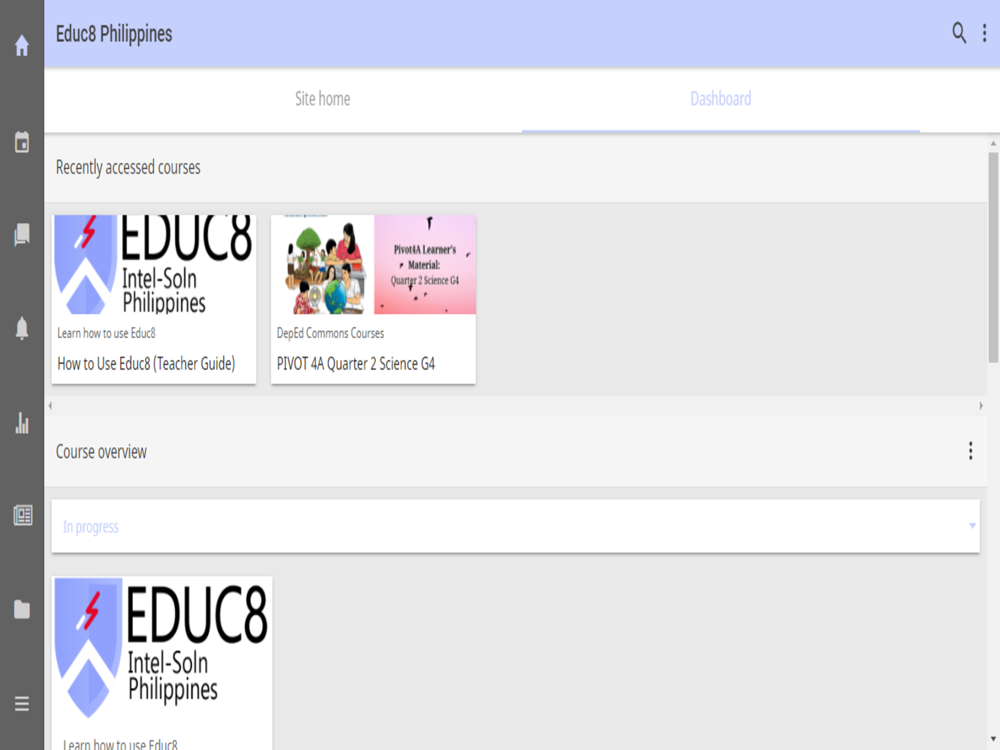Expand the In progress filter dropdown
This screenshot has height=750, width=1000.
click(x=515, y=526)
